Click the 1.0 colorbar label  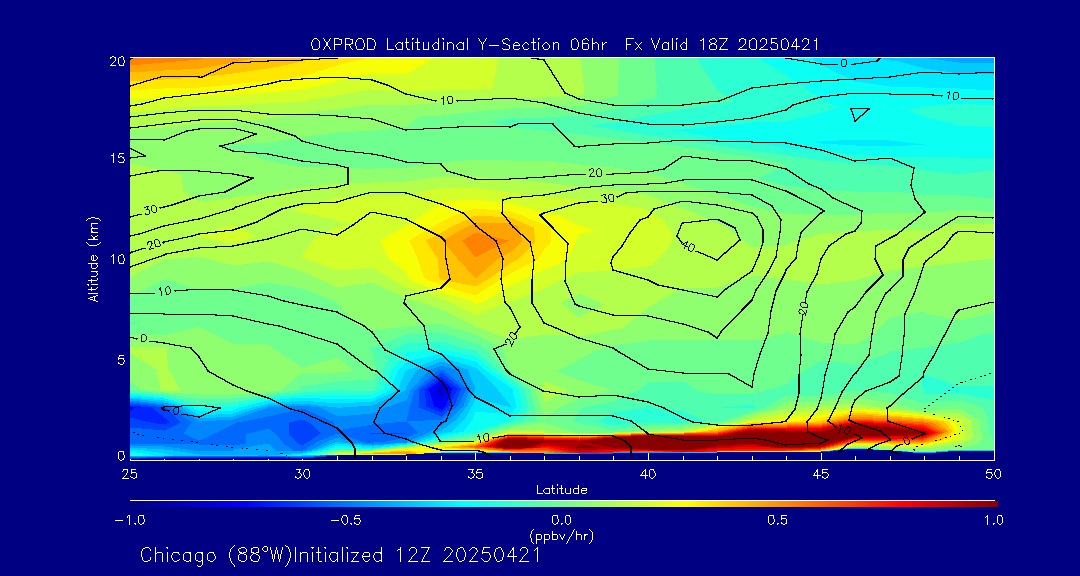click(x=994, y=520)
